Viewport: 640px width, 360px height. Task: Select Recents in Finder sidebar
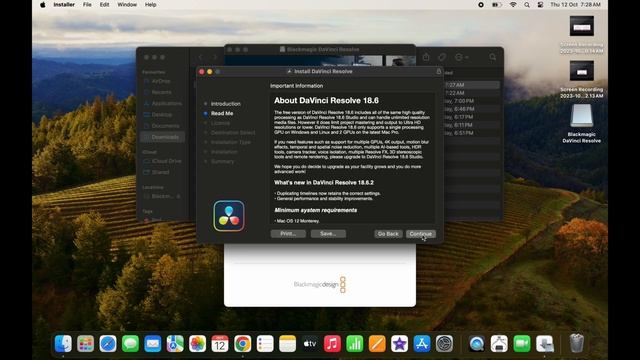pos(161,92)
